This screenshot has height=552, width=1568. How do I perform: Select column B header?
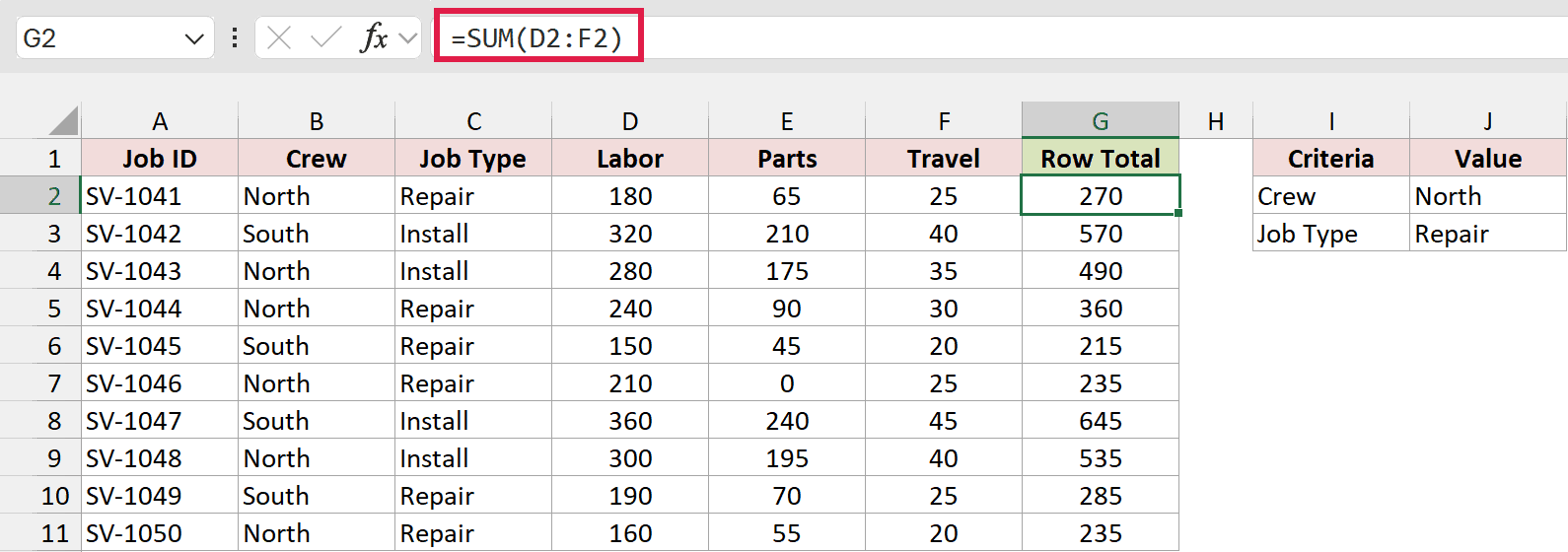pyautogui.click(x=317, y=120)
